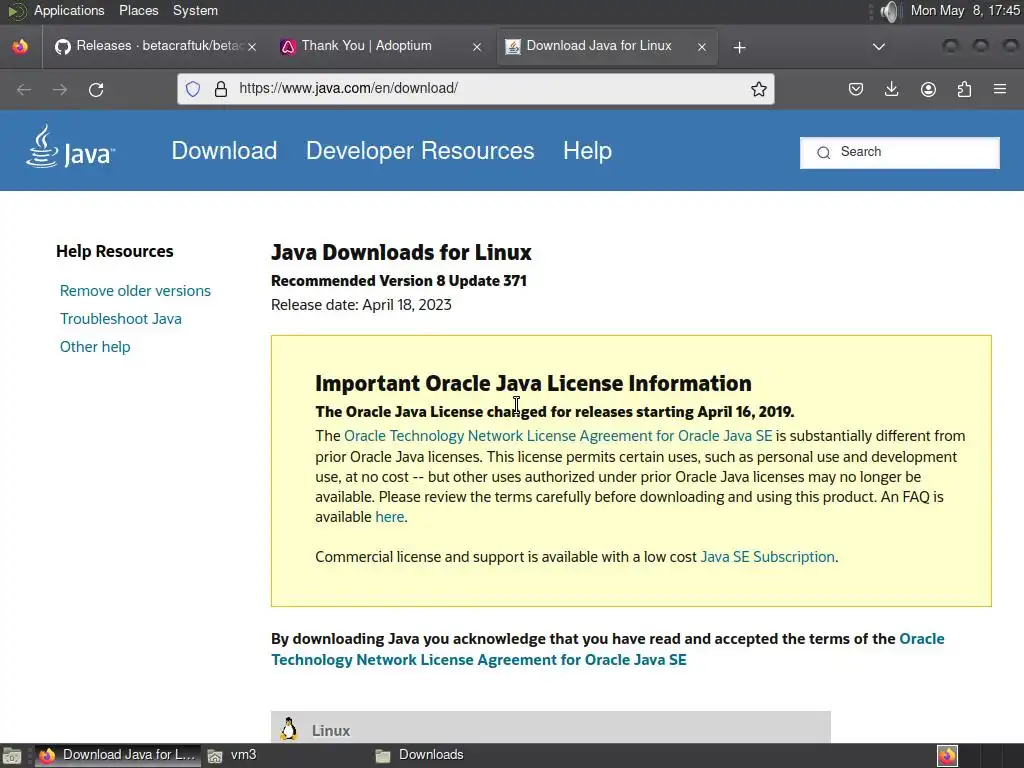Close the Thank You Adoptium tab
This screenshot has width=1024, height=768.
tap(477, 47)
